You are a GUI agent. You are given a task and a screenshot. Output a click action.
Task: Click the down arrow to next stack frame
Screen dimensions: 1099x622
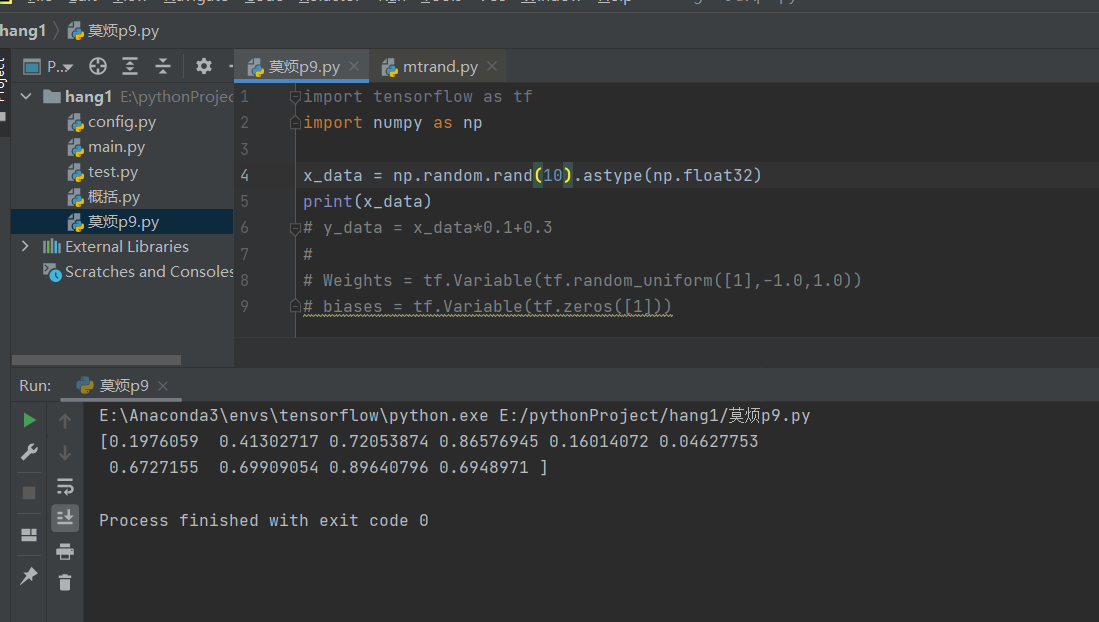64,453
